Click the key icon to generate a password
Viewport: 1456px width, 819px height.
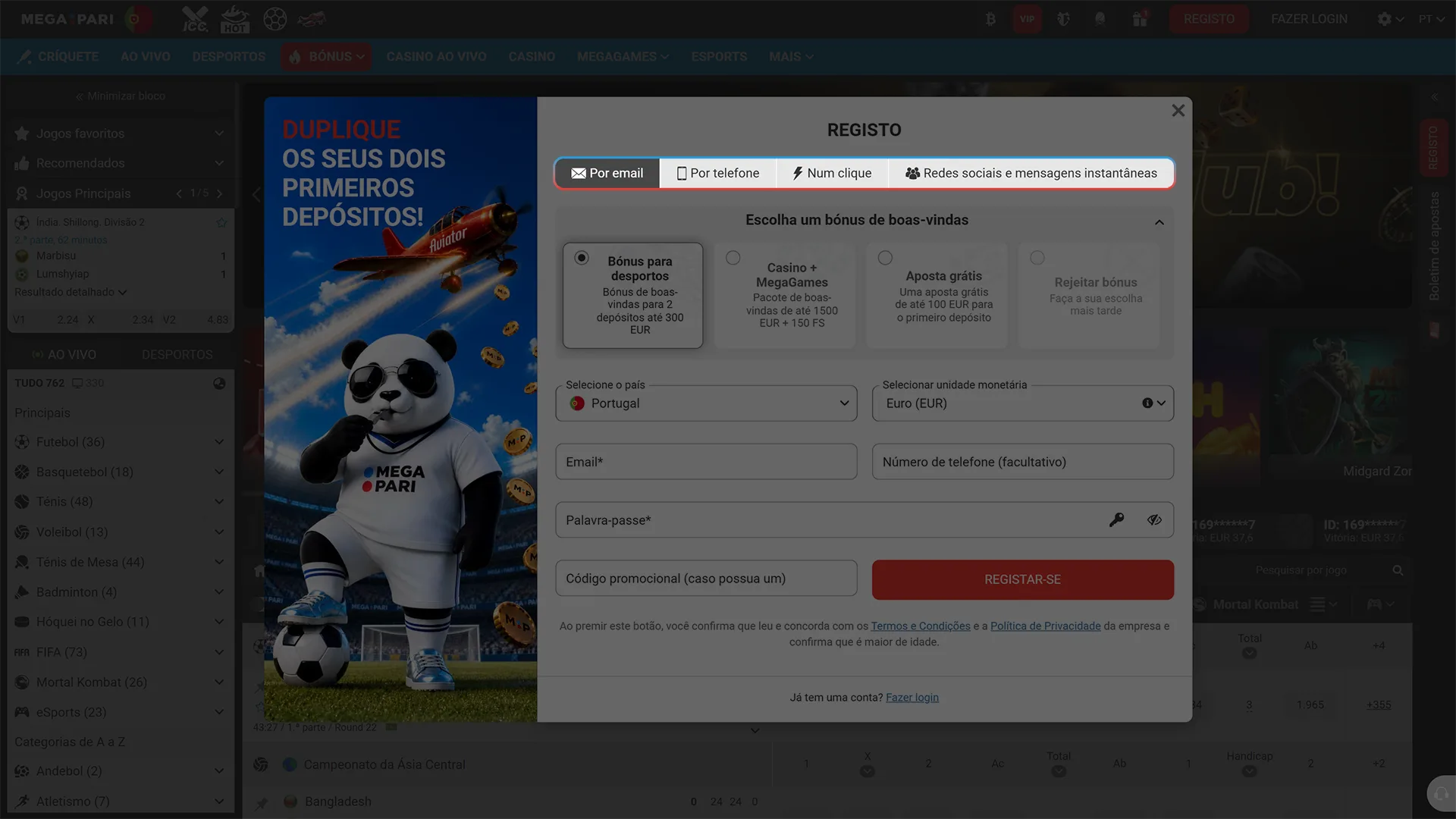(1116, 519)
